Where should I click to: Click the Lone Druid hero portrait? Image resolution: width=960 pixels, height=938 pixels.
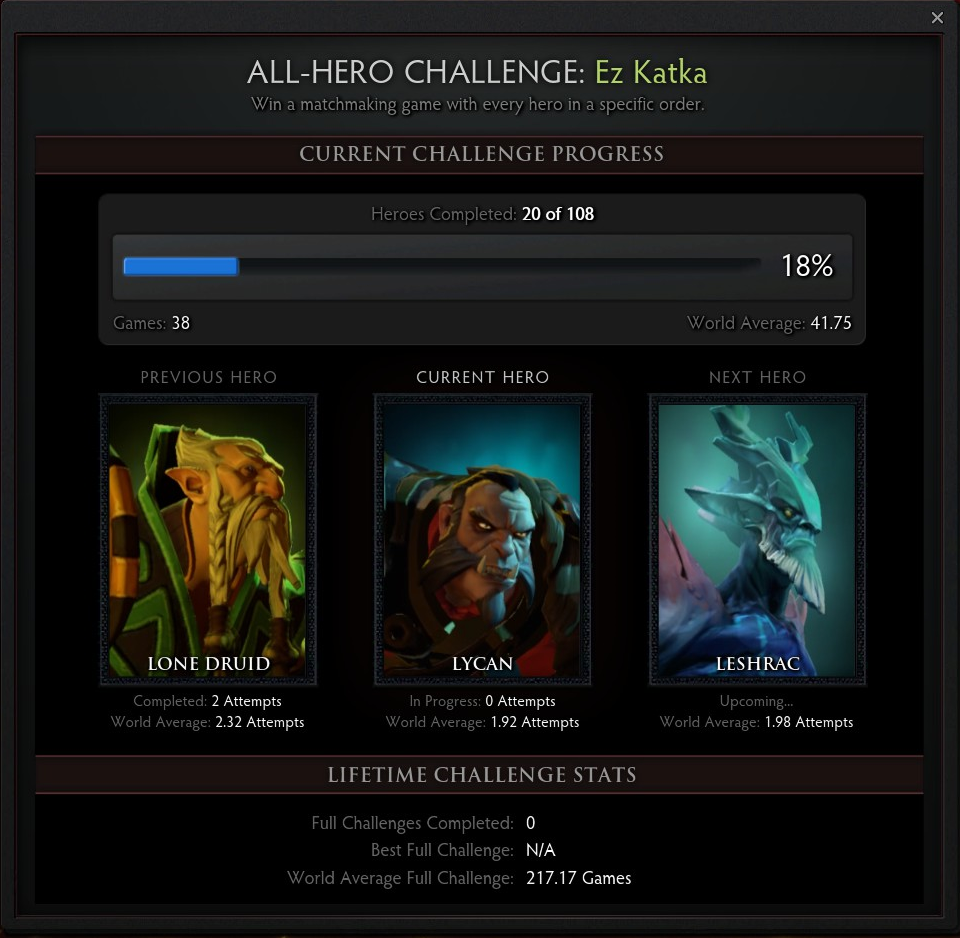click(208, 539)
